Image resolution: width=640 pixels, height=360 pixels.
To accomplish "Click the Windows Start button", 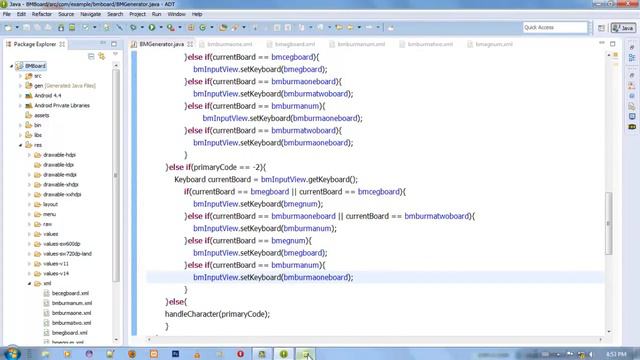I will click(x=11, y=353).
